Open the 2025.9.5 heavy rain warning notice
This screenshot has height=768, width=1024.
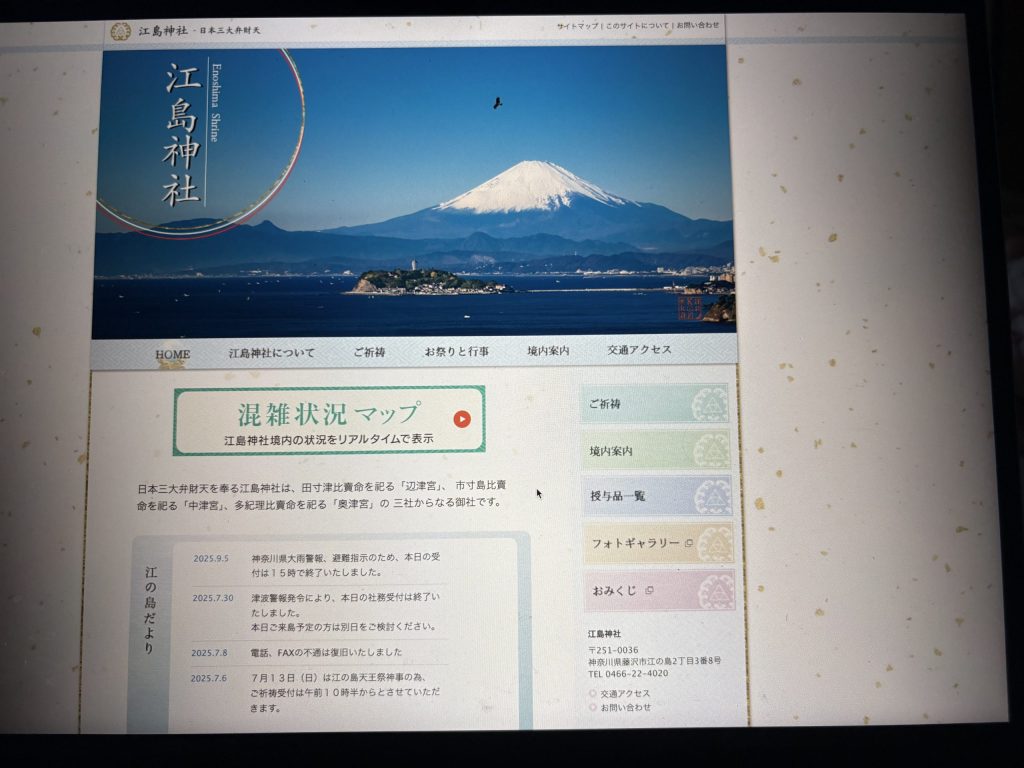[330, 565]
